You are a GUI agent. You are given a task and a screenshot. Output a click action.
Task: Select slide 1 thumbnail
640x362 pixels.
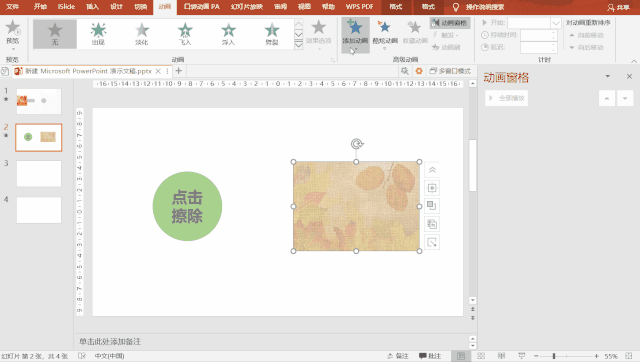tap(39, 101)
